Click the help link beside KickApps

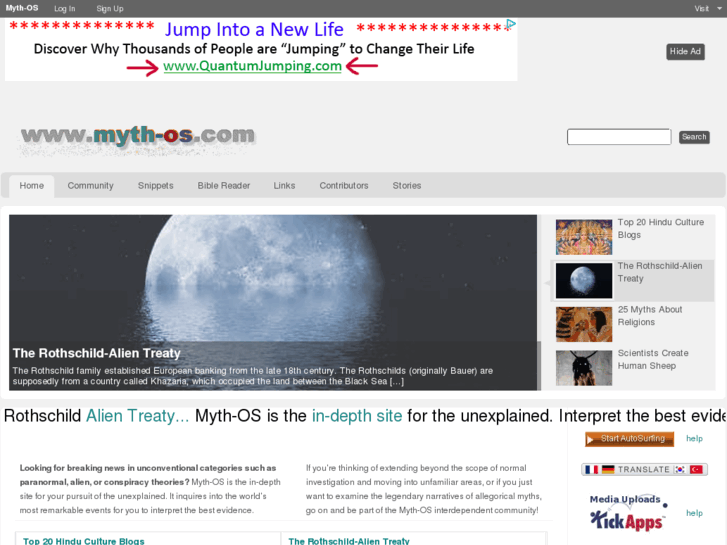pos(694,513)
